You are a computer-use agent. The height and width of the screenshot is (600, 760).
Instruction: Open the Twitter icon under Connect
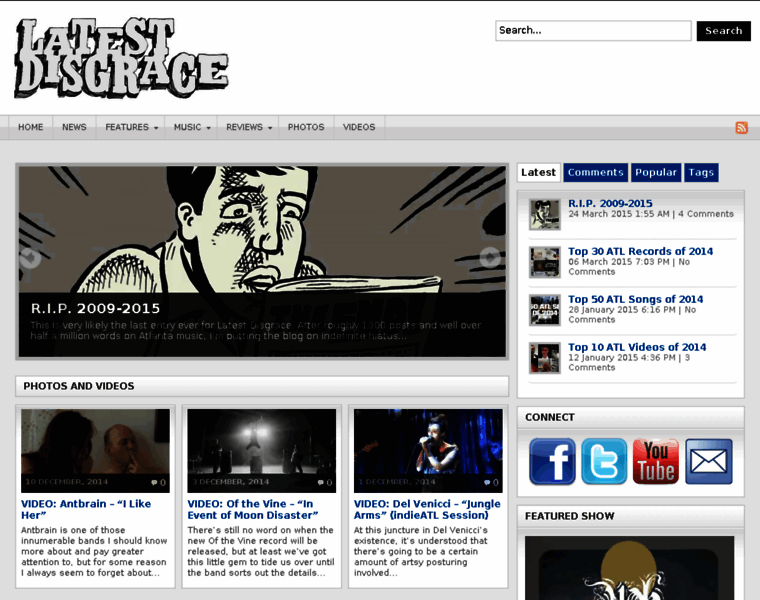604,462
